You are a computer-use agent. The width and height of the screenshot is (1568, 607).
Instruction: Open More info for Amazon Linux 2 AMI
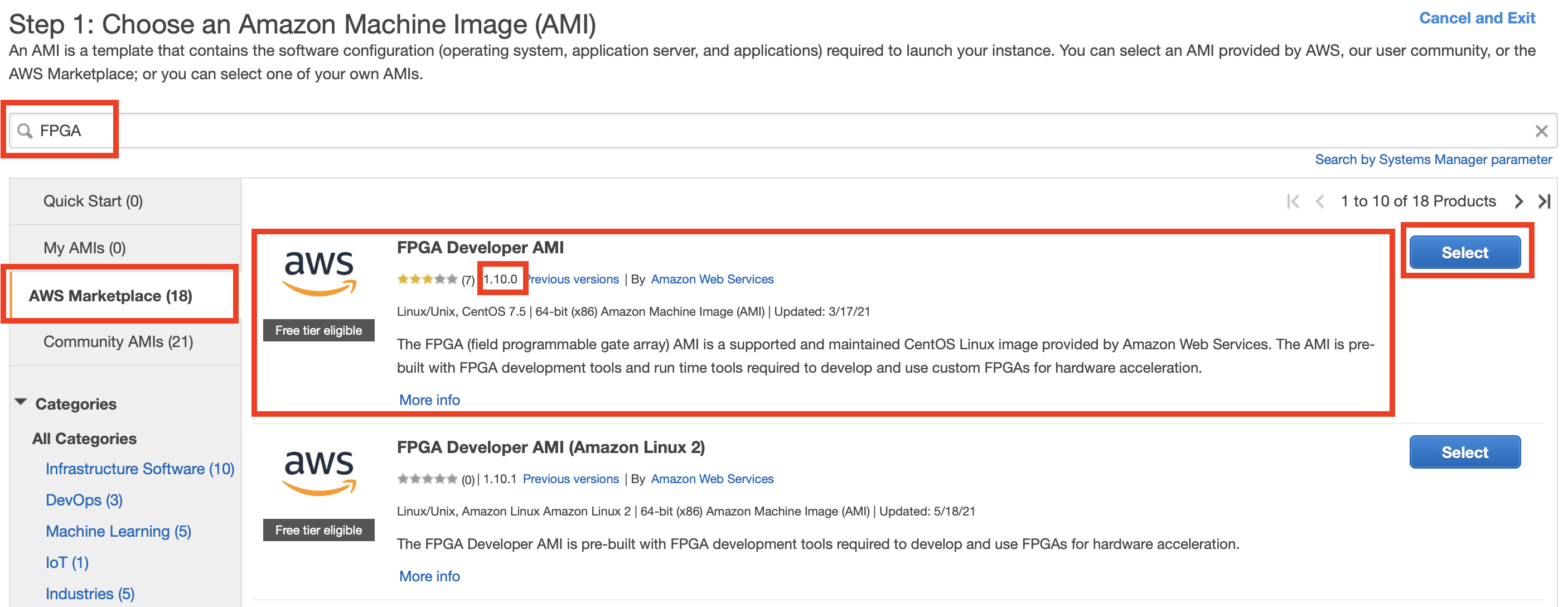(x=429, y=576)
